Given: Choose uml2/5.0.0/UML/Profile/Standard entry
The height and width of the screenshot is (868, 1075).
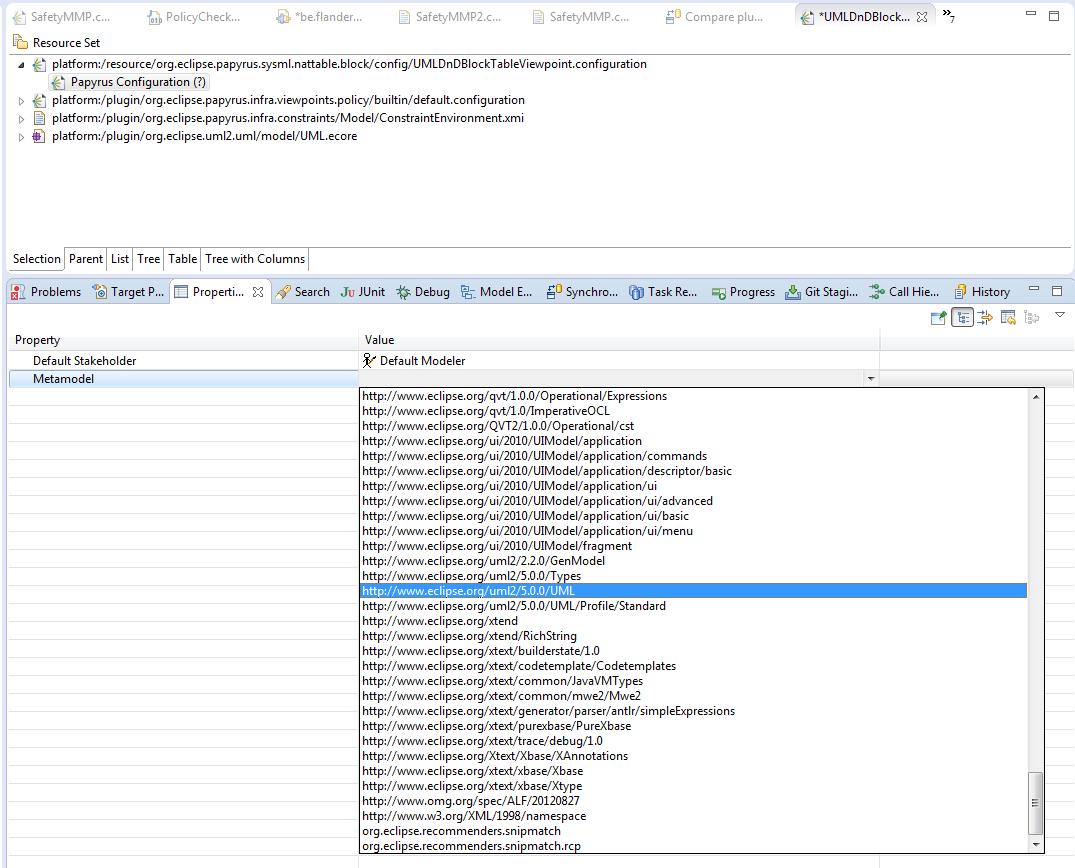Looking at the screenshot, I should (x=693, y=606).
